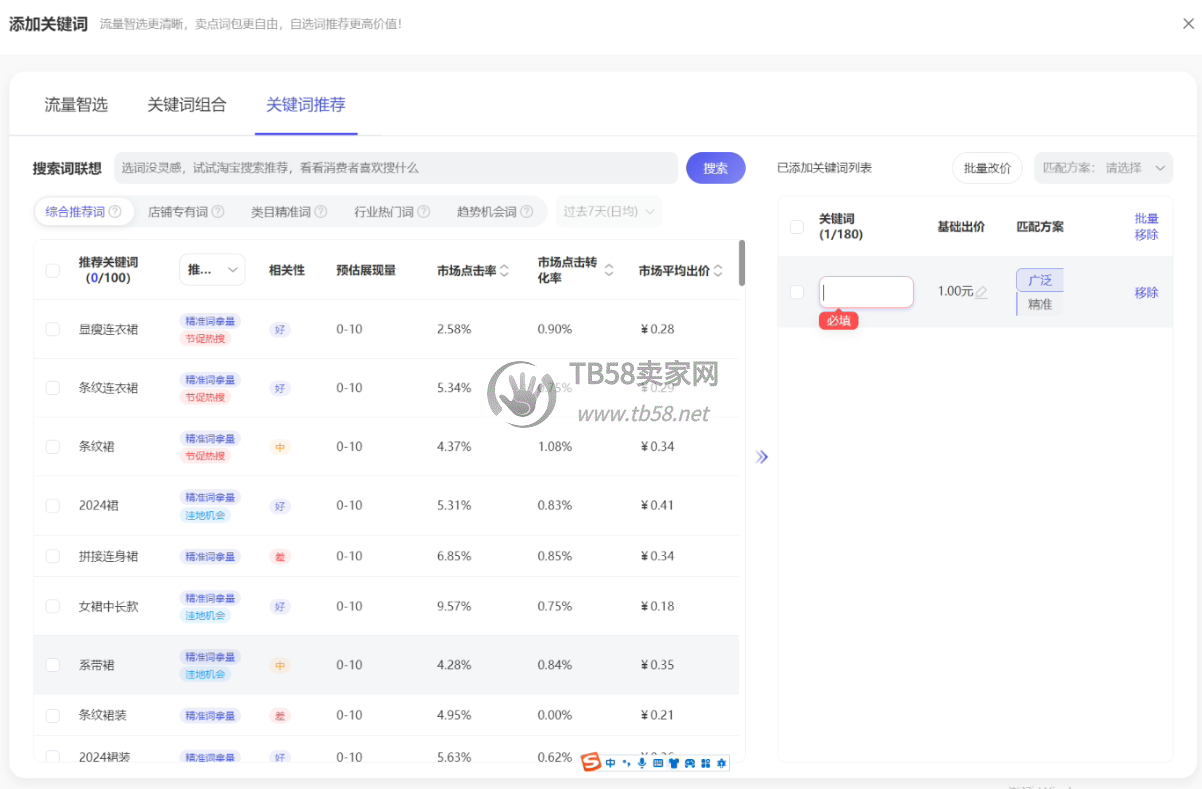
Task: Click the keyword table vertical scrollbar
Action: tap(741, 262)
